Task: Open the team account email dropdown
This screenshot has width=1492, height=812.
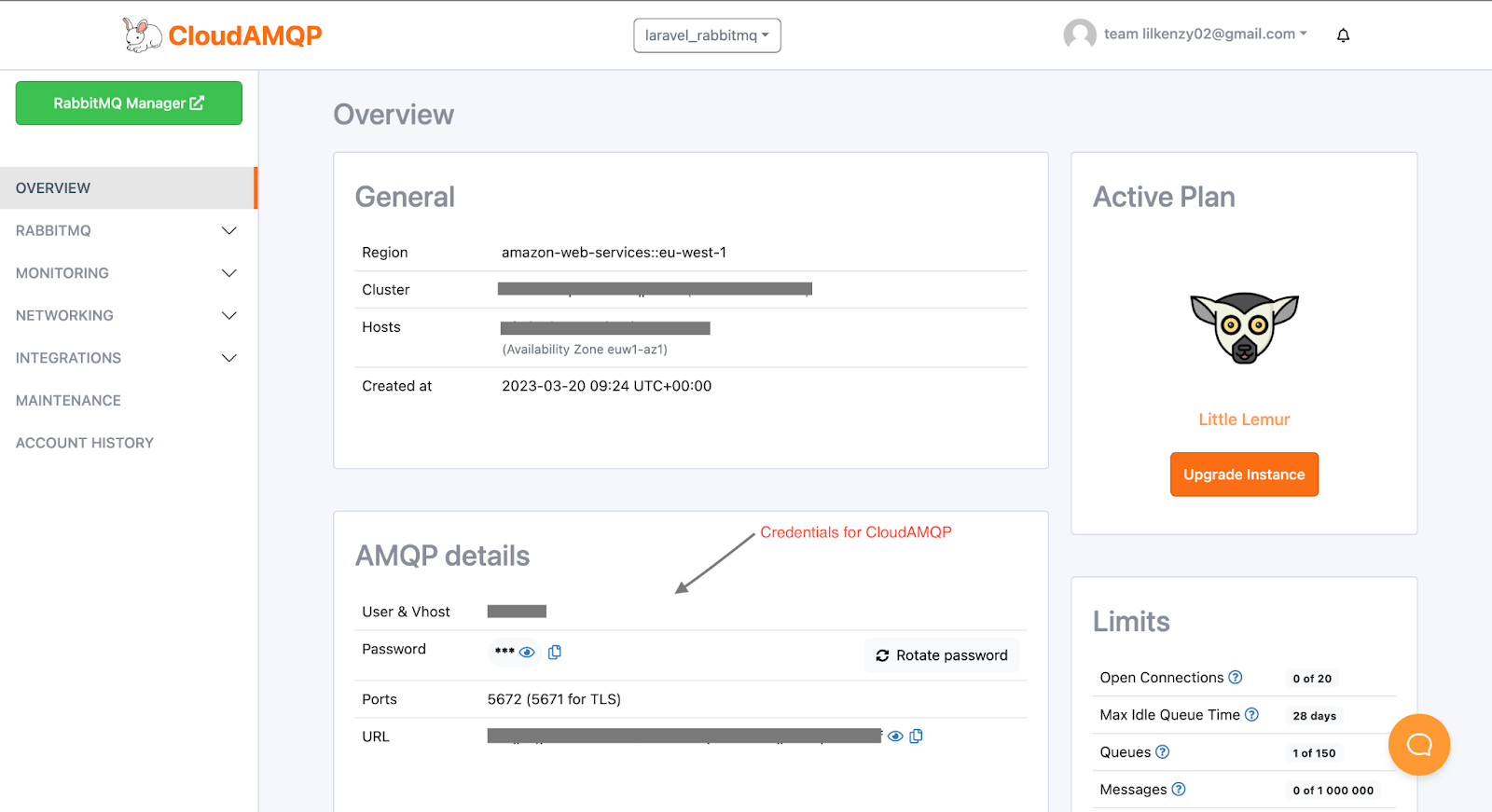Action: coord(1206,34)
